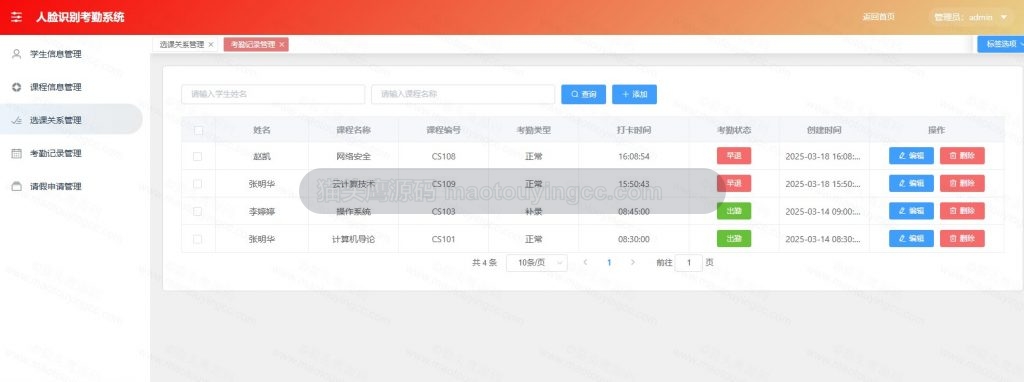The height and width of the screenshot is (382, 1024).
Task: Check the row for 张明华 云计算技术
Action: tap(198, 184)
